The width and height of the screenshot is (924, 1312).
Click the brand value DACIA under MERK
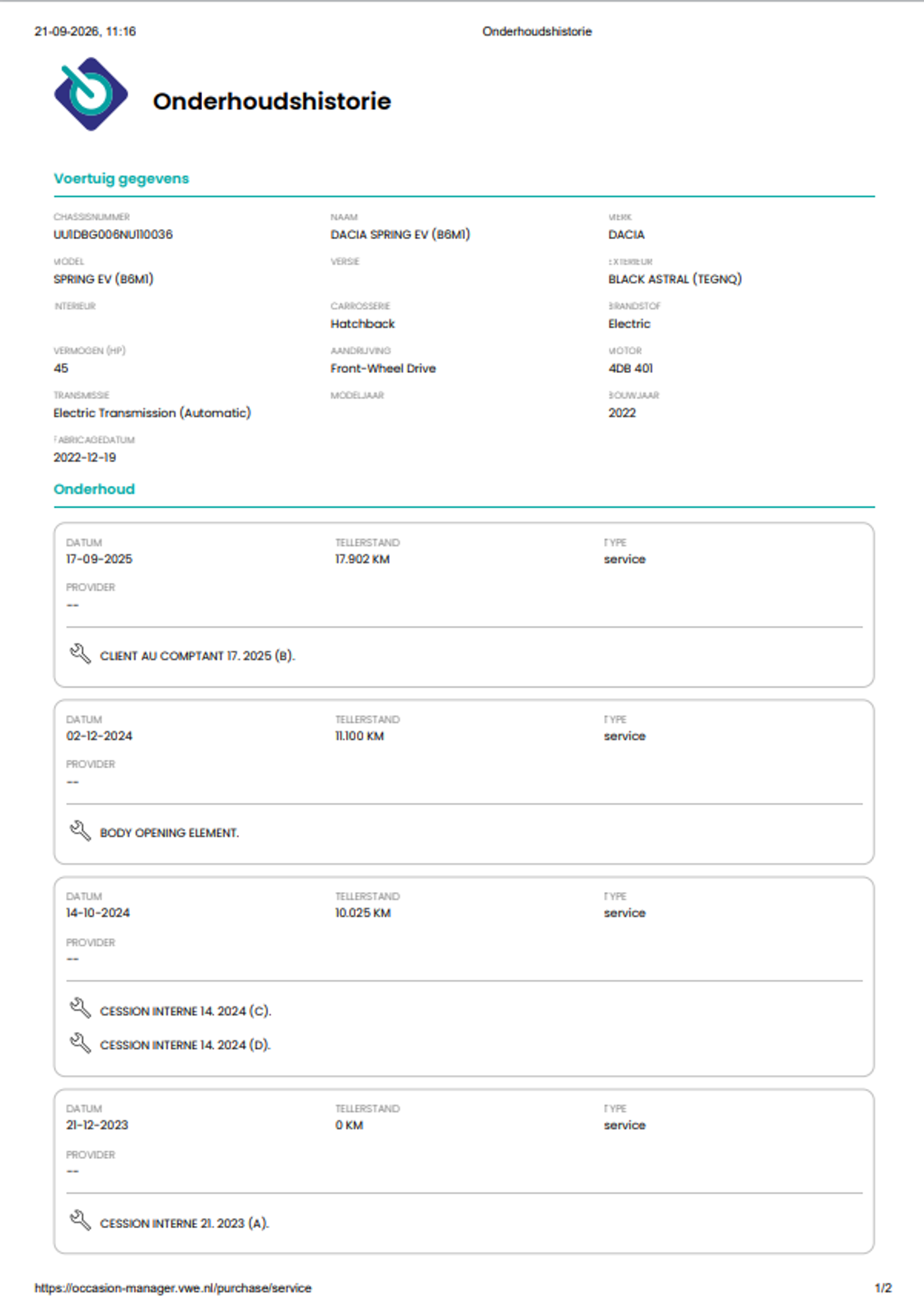tap(626, 234)
